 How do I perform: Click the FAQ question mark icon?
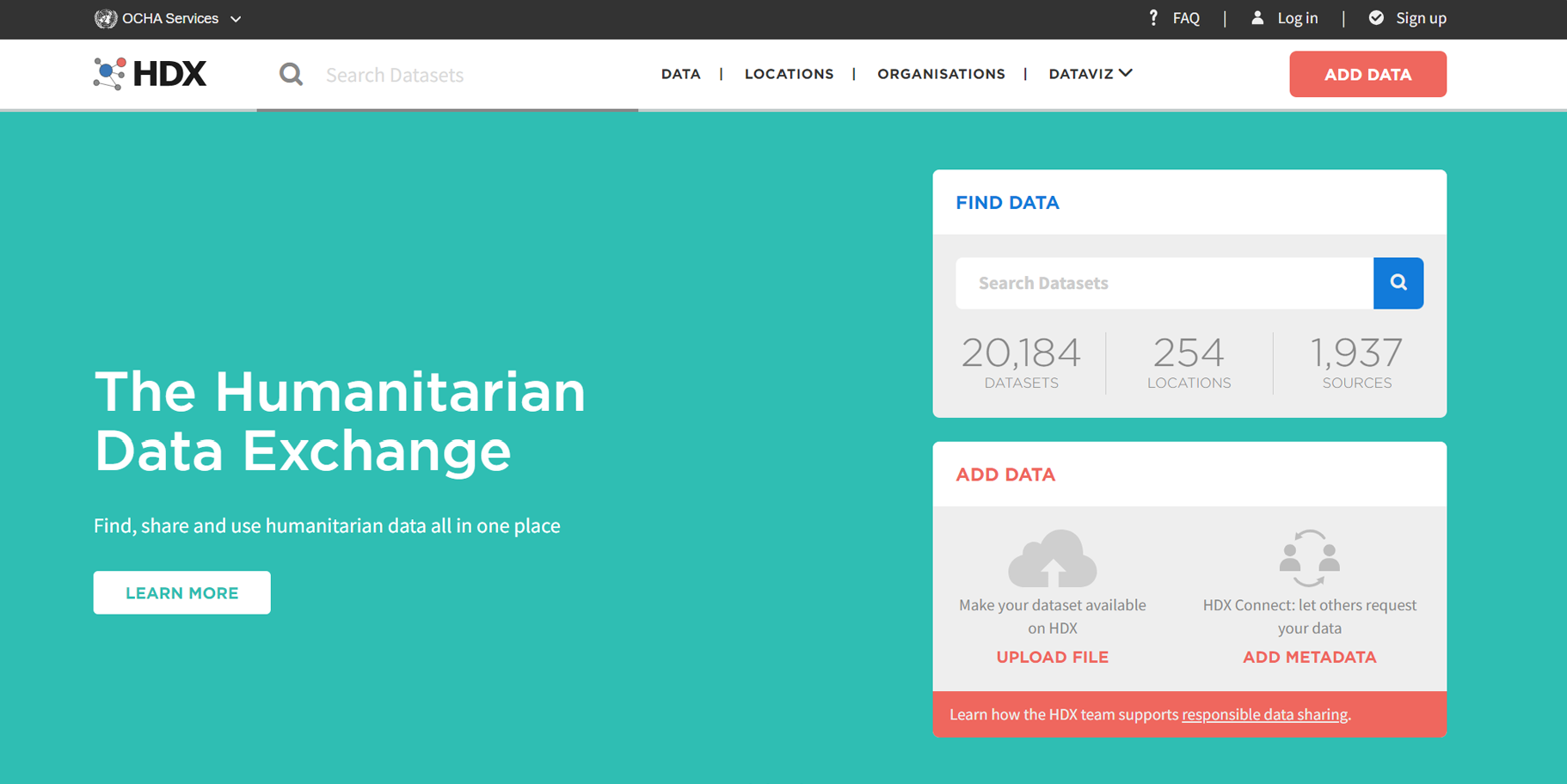click(1153, 18)
